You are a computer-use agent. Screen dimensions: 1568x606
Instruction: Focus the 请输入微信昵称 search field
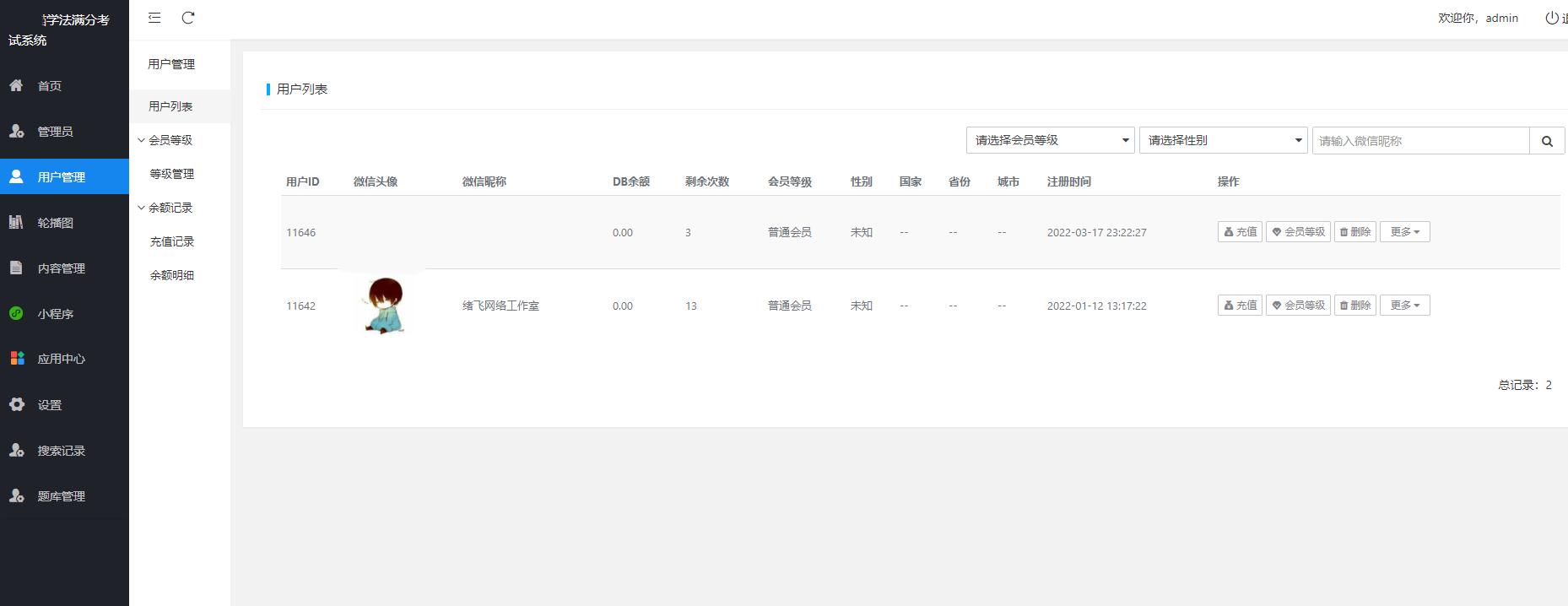1421,141
